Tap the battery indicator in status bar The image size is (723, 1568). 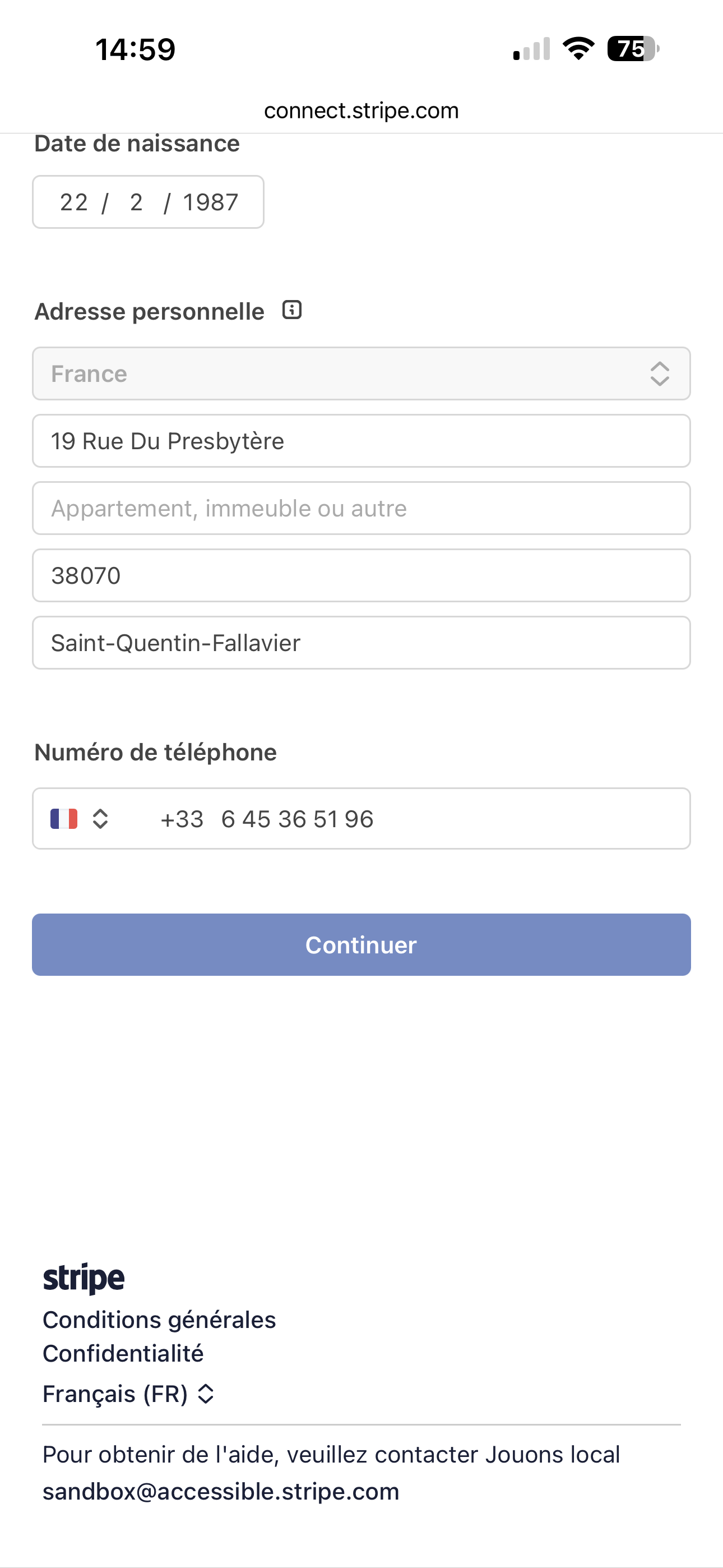pyautogui.click(x=633, y=49)
